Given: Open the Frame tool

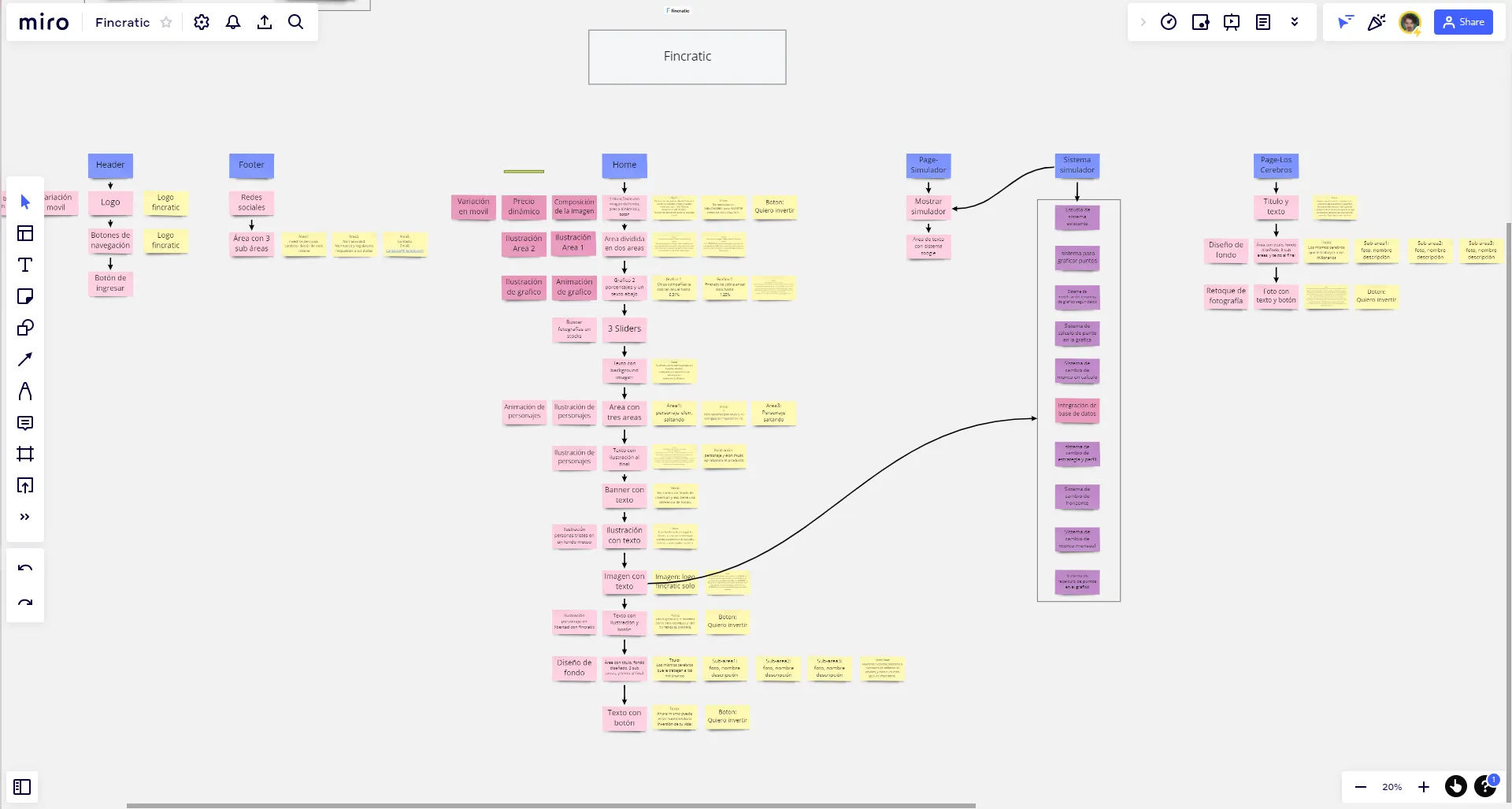Looking at the screenshot, I should click(25, 454).
